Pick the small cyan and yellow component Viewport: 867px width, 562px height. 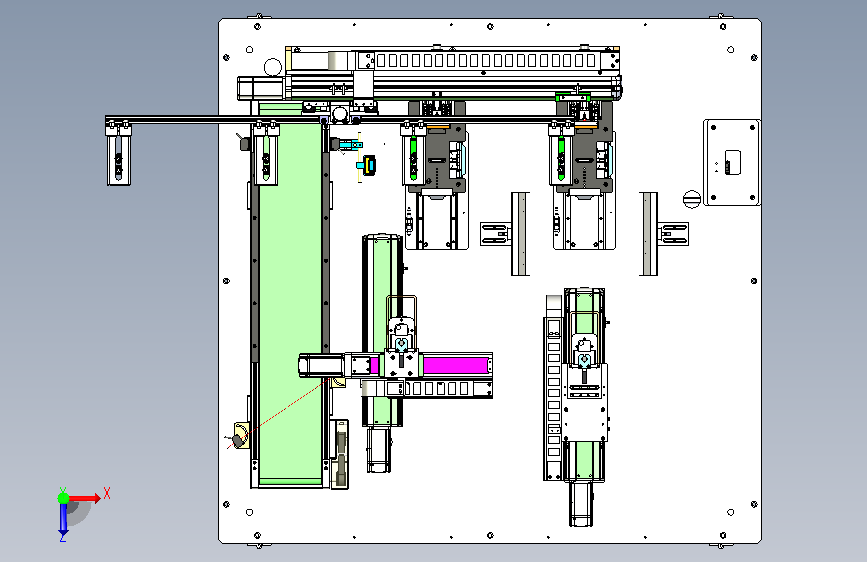(x=366, y=164)
